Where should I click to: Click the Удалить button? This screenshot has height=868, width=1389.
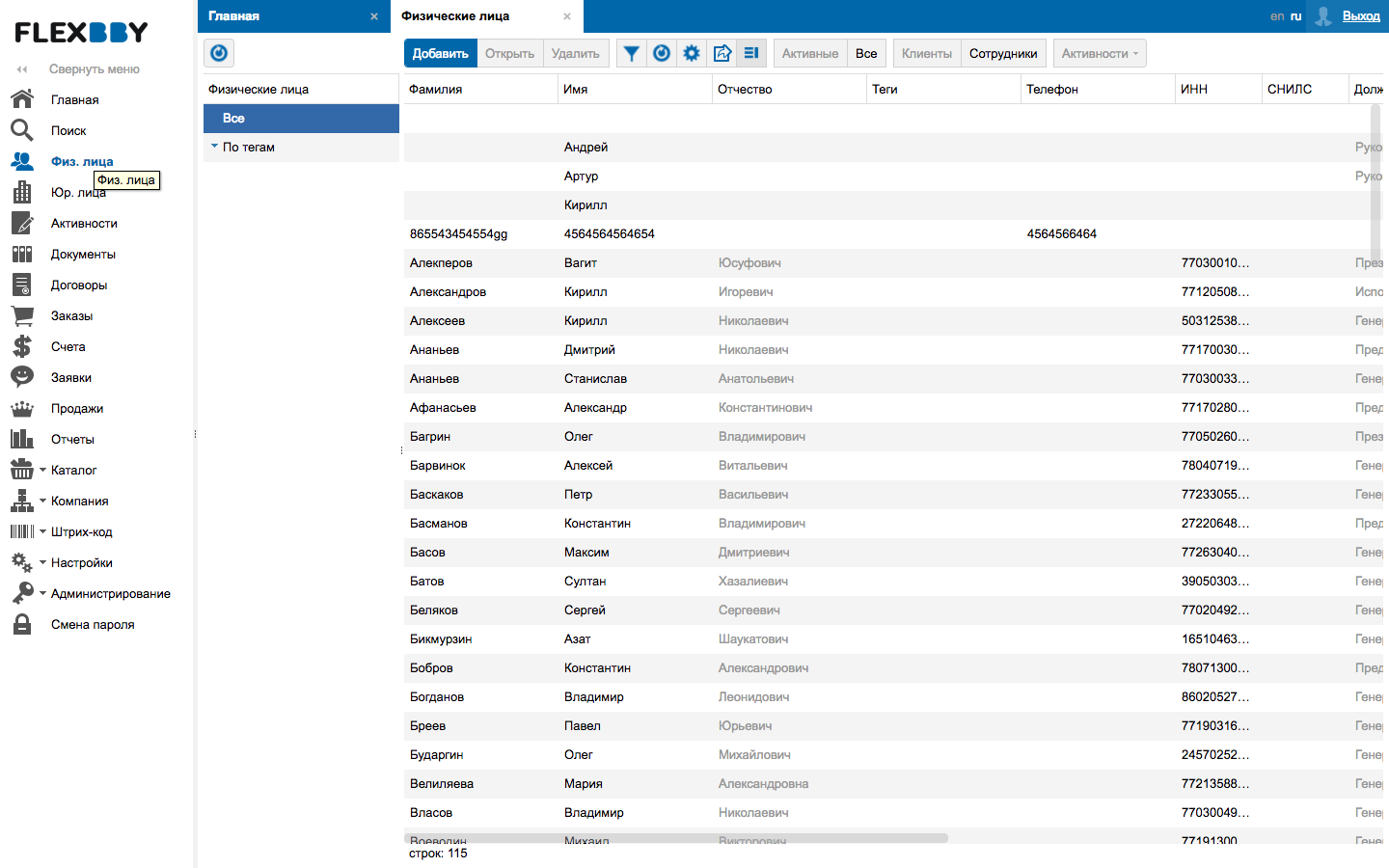click(x=575, y=53)
